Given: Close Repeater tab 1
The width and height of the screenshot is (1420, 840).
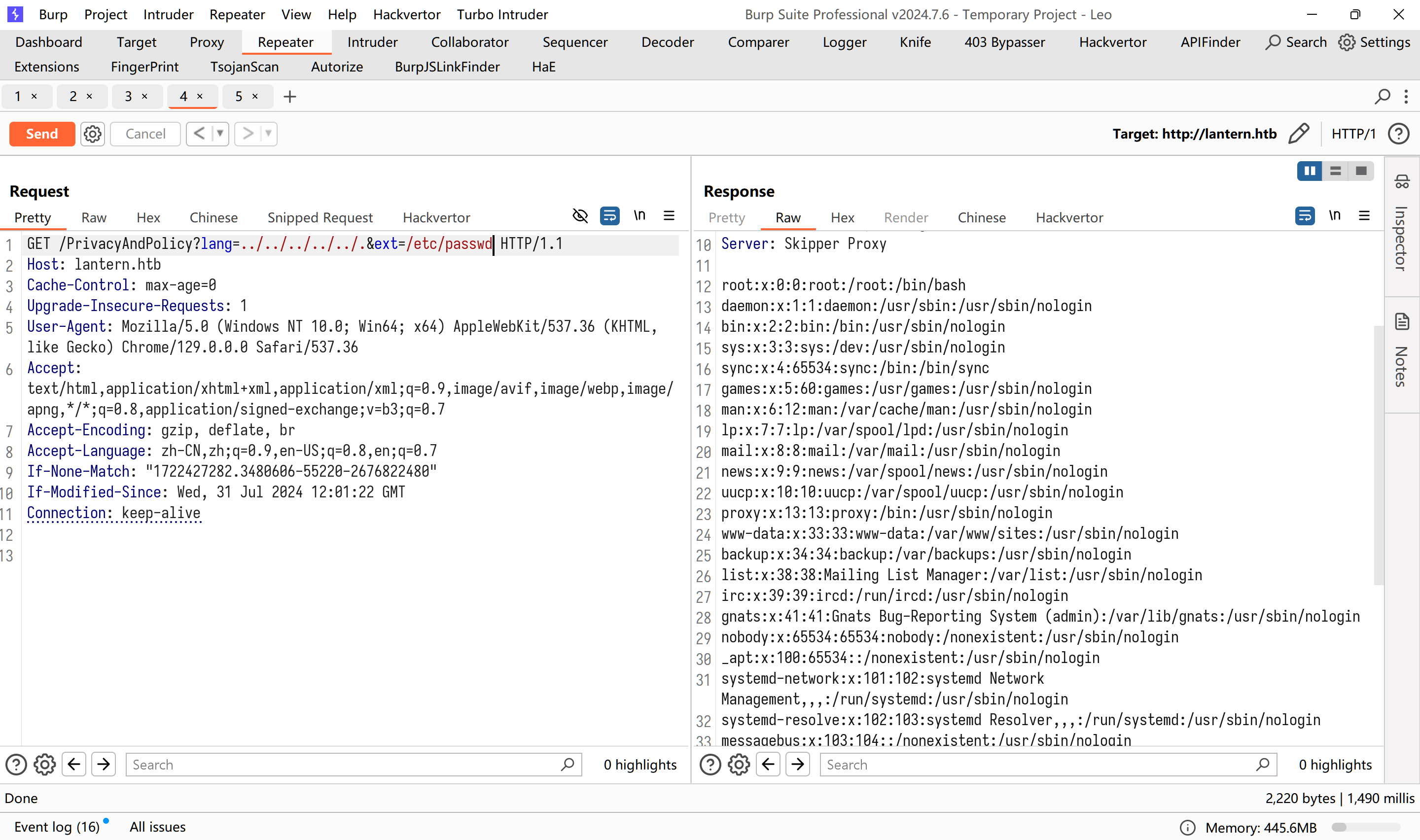Looking at the screenshot, I should tap(35, 97).
